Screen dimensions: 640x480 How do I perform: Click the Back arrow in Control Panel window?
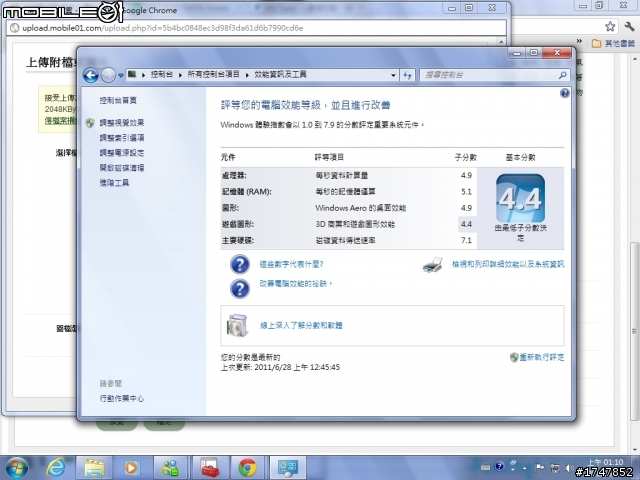coord(91,75)
